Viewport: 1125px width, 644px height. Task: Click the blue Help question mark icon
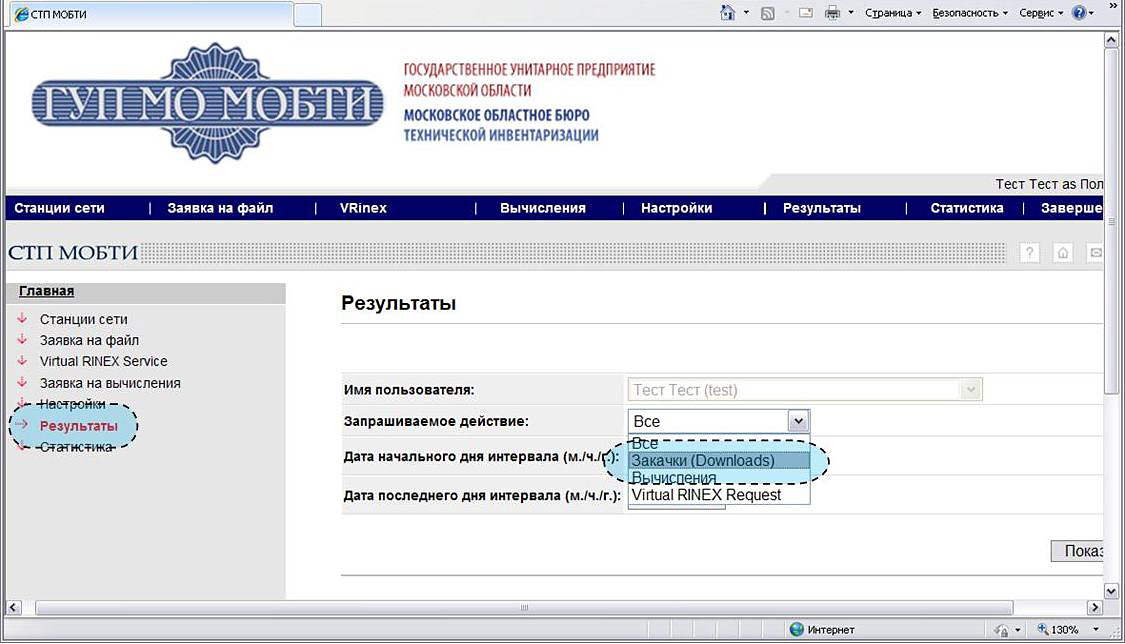(1078, 13)
